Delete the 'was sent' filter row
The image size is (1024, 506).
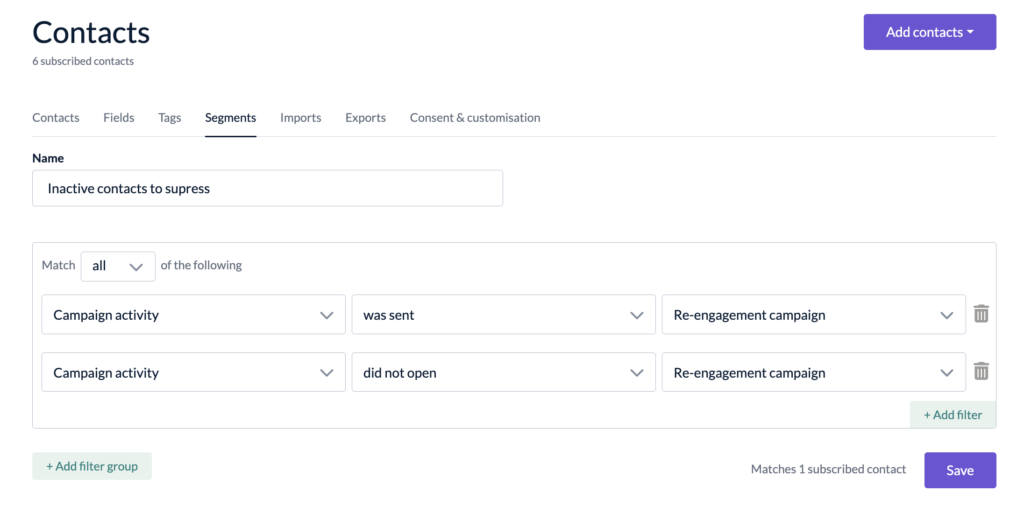click(x=981, y=314)
